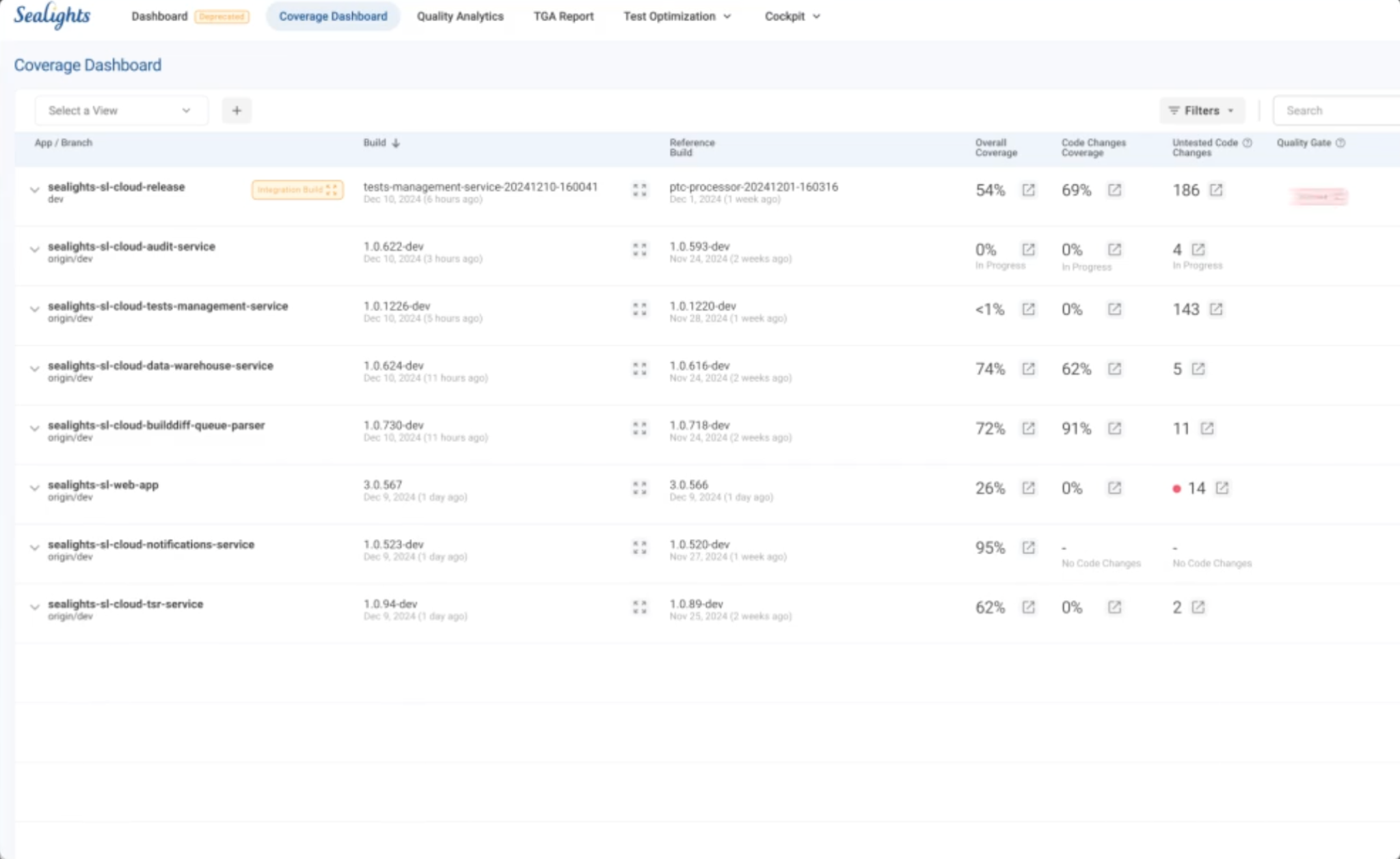Click reference build 1.0.89-dev
1400x859 pixels.
pyautogui.click(x=696, y=604)
